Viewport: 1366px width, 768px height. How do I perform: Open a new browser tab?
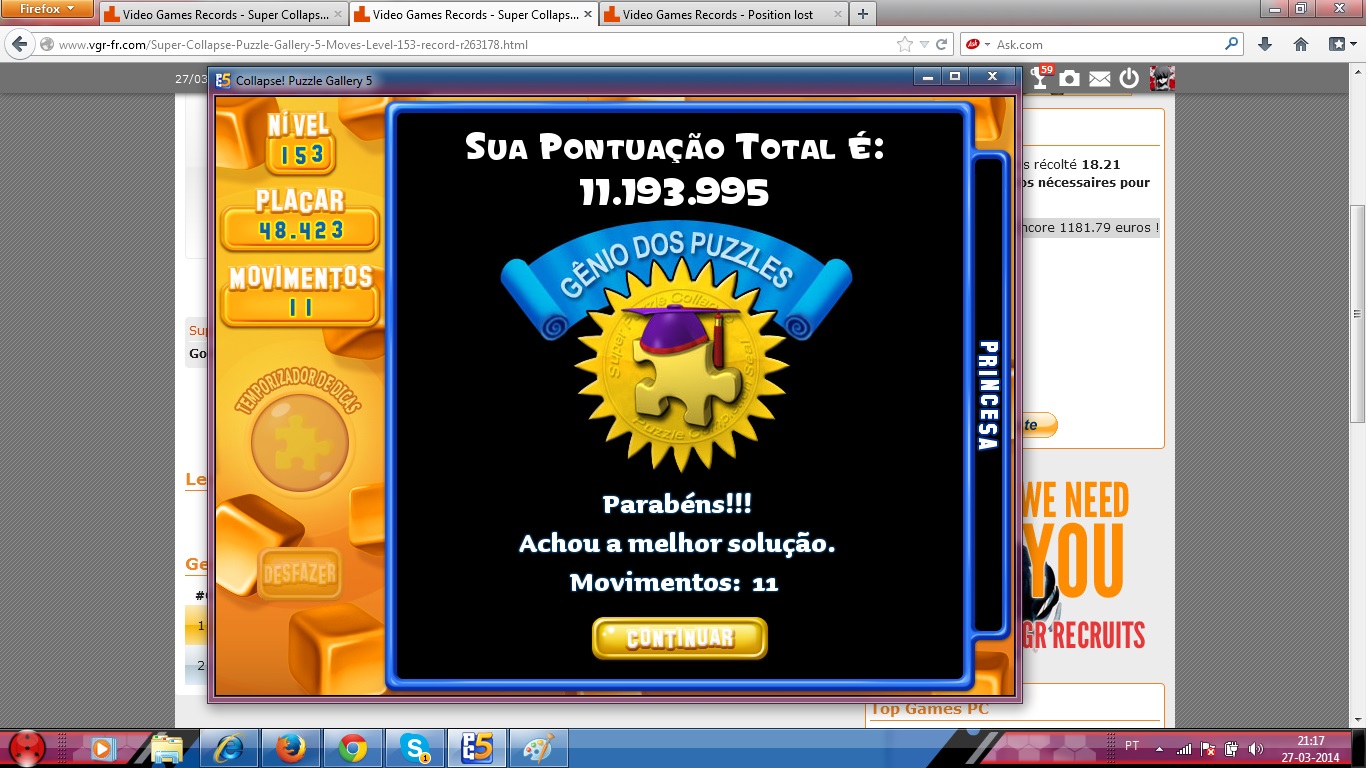(862, 14)
